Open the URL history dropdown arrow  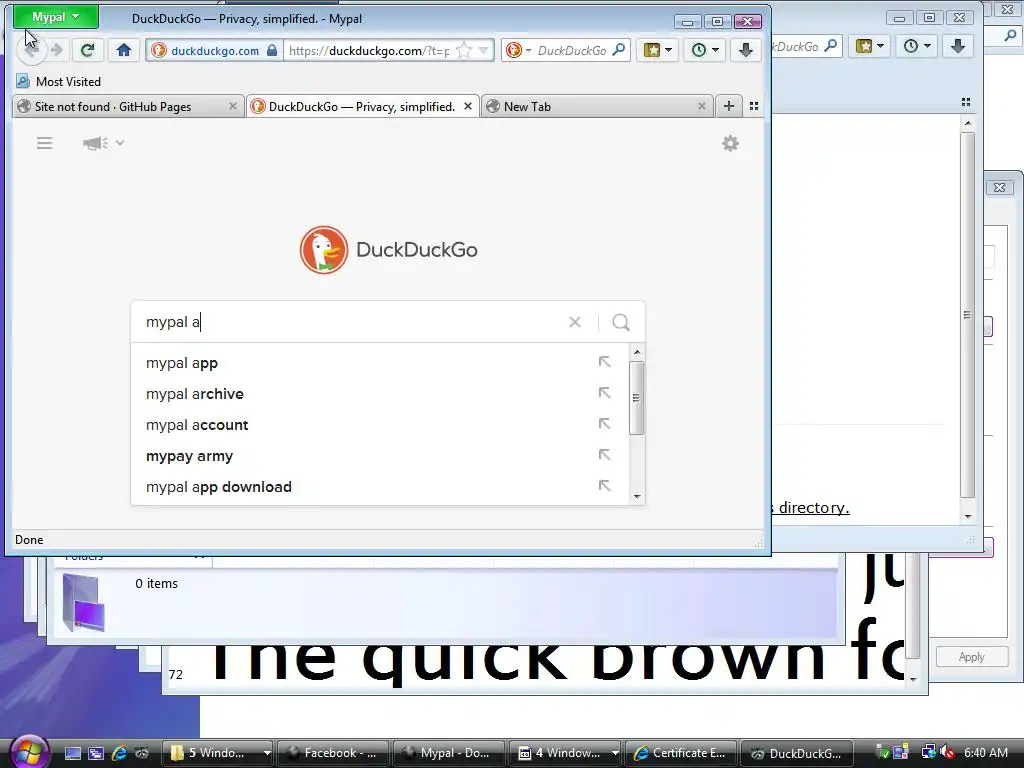(x=483, y=50)
